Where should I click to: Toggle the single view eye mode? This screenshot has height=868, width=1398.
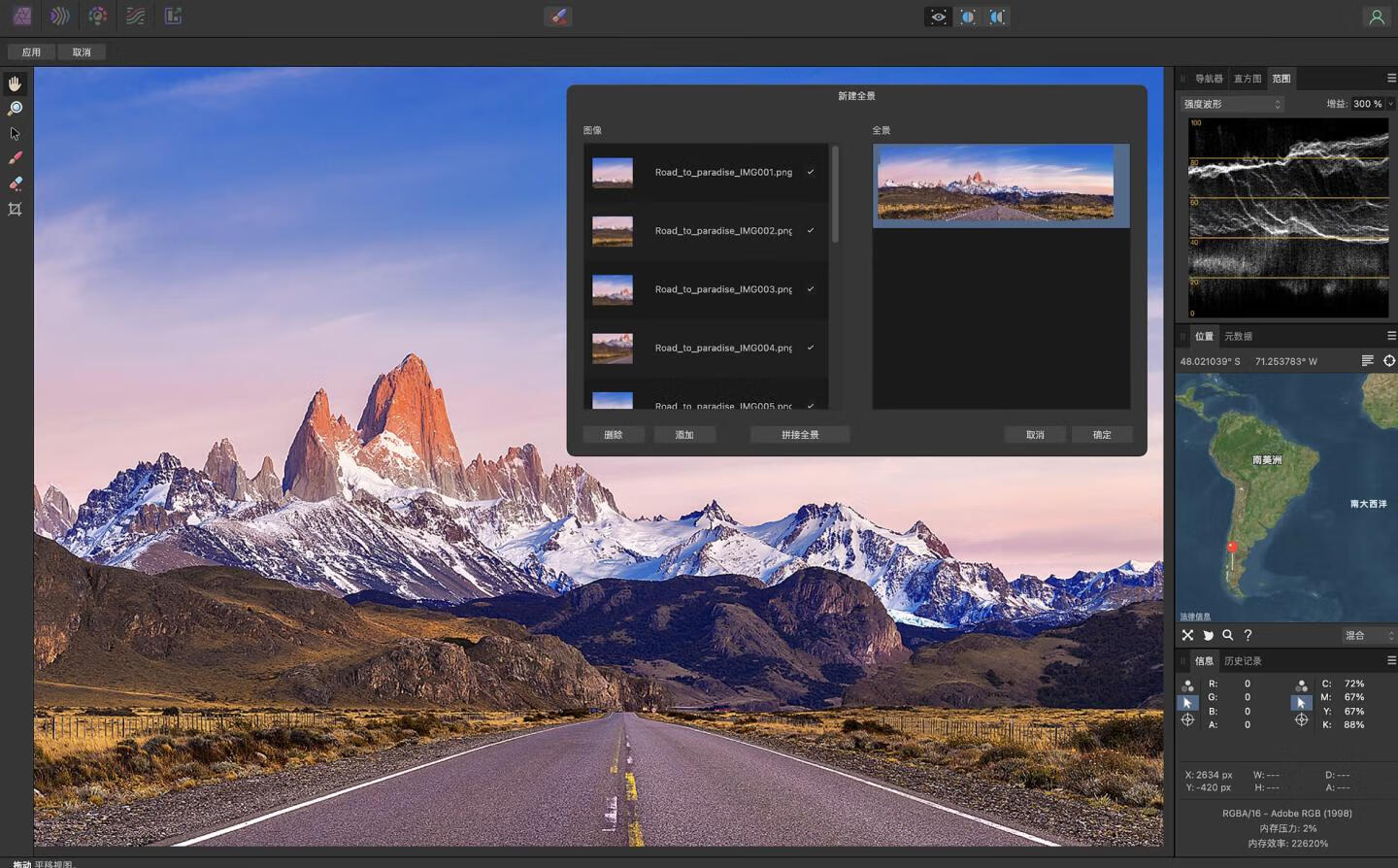[x=938, y=17]
